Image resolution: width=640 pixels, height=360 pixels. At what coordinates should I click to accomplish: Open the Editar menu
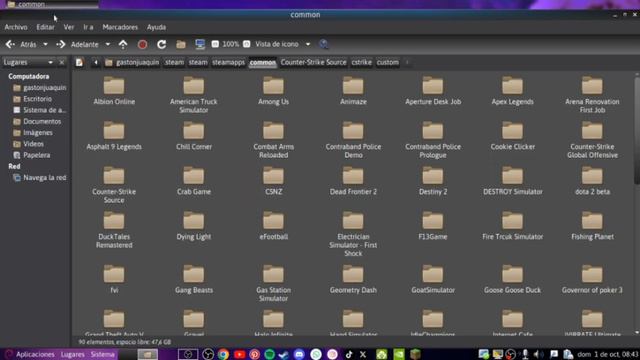45,27
